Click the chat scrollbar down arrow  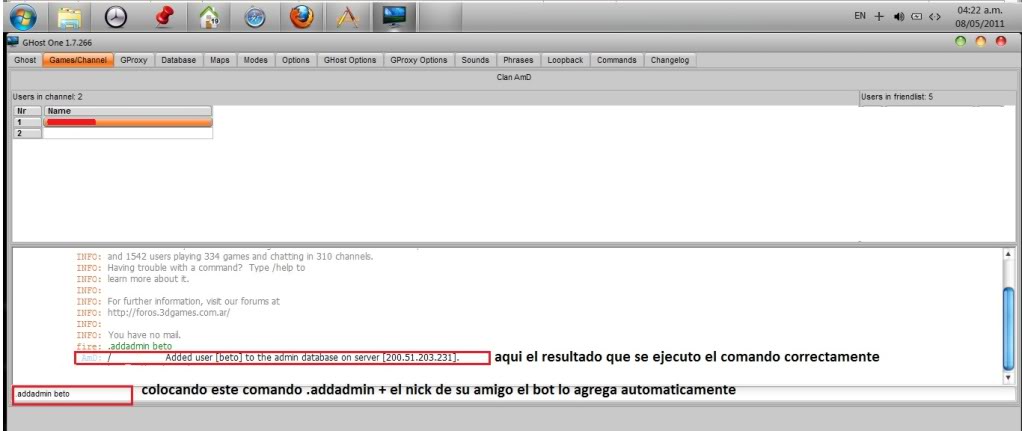coord(1008,378)
